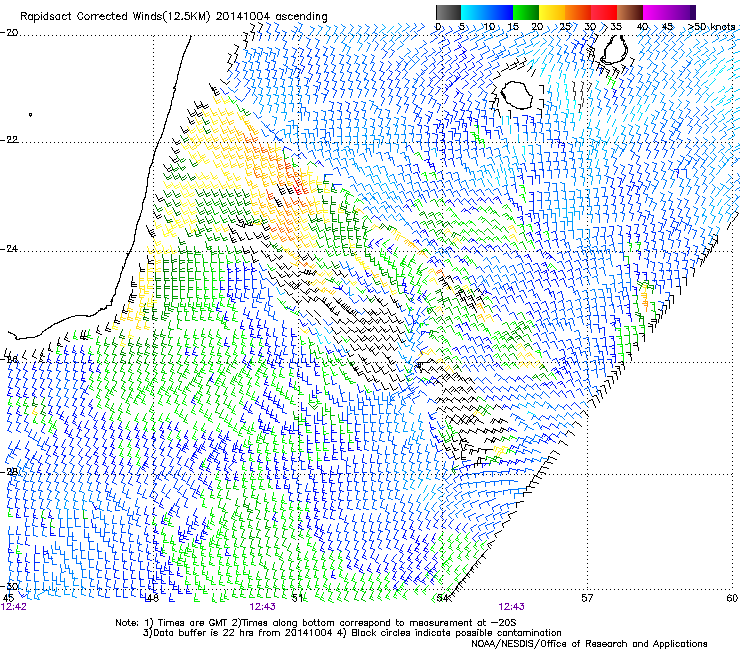The height and width of the screenshot is (650, 740).
Task: Click the longitude label '45'
Action: coord(8,598)
